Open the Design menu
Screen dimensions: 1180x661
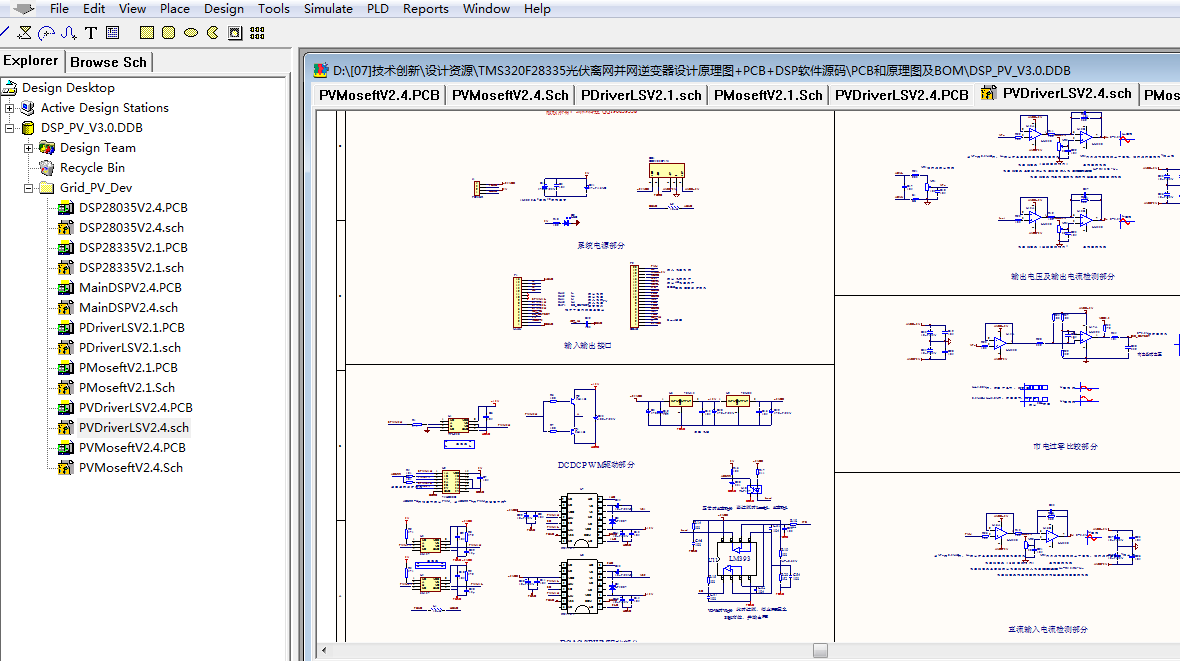[x=224, y=8]
